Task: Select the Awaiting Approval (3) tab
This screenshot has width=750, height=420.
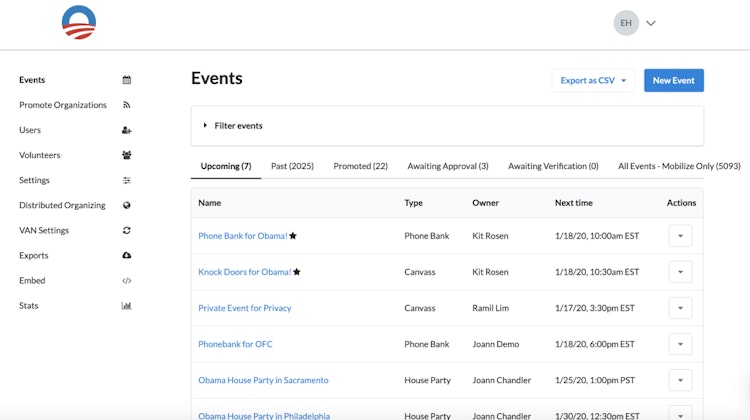Action: click(x=448, y=166)
